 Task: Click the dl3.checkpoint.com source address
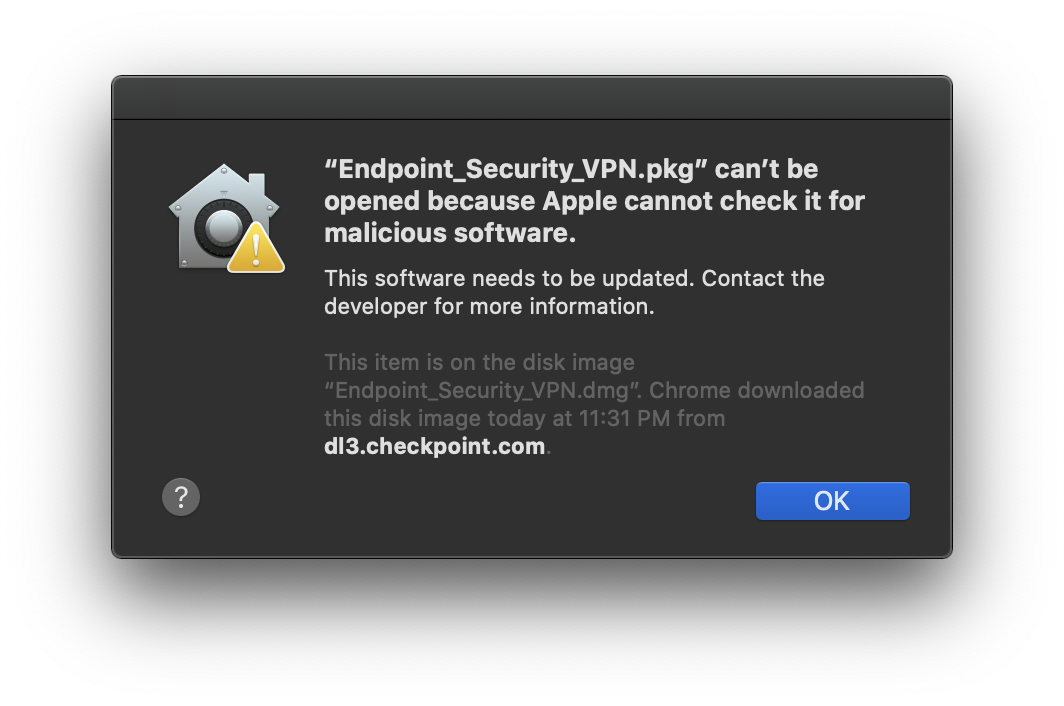click(x=434, y=446)
